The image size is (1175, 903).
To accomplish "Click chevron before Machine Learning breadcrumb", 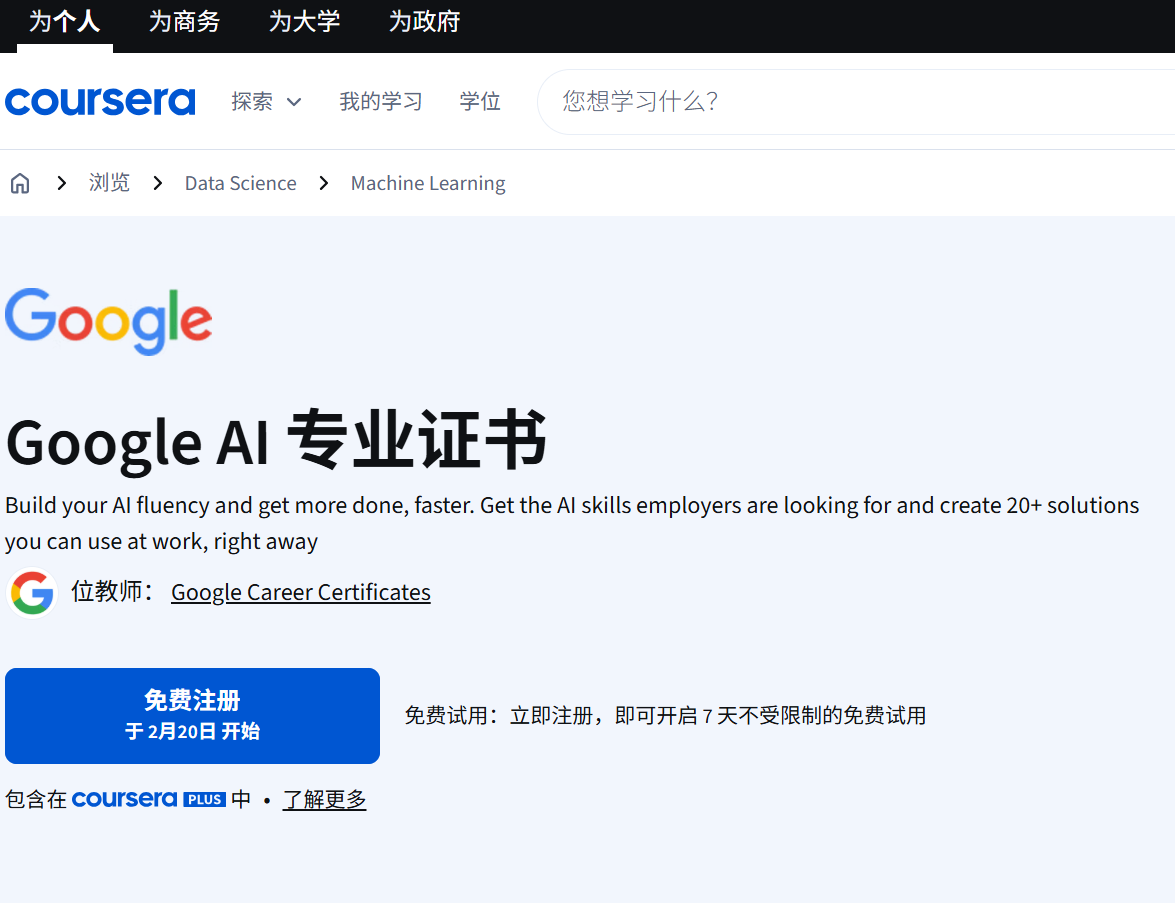I will 324,183.
